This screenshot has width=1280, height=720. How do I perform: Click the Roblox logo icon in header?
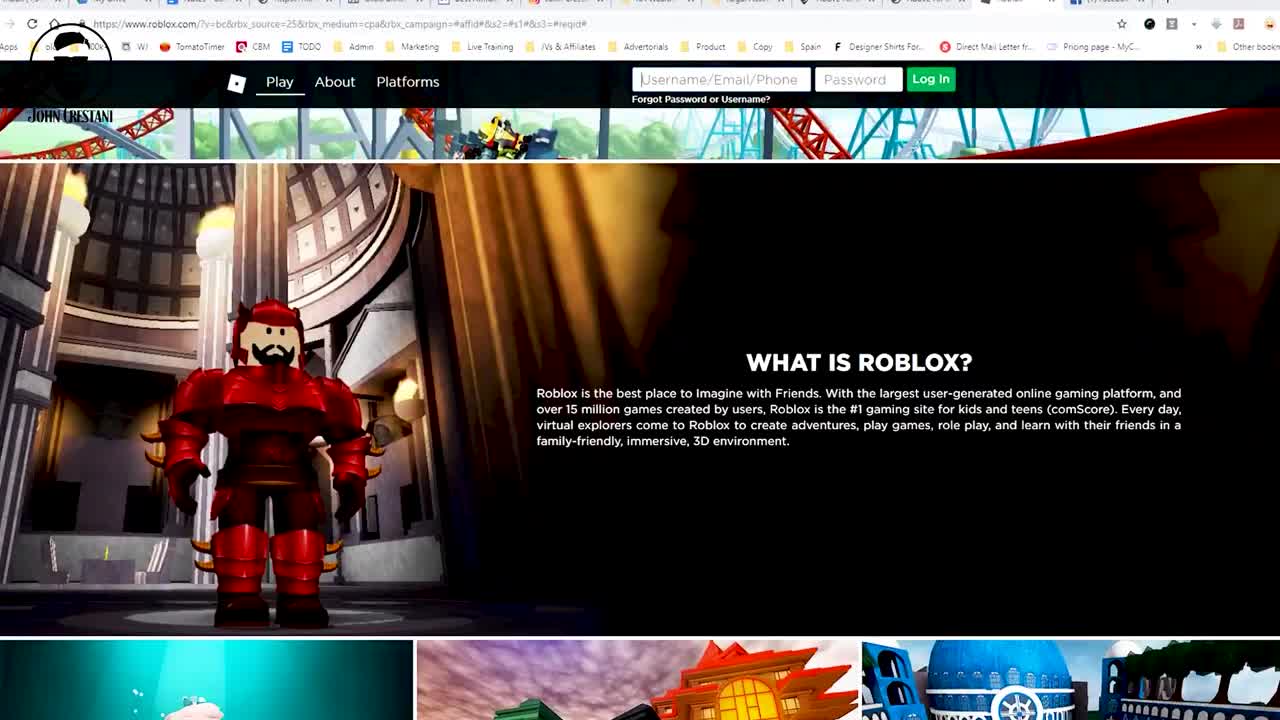coord(236,83)
